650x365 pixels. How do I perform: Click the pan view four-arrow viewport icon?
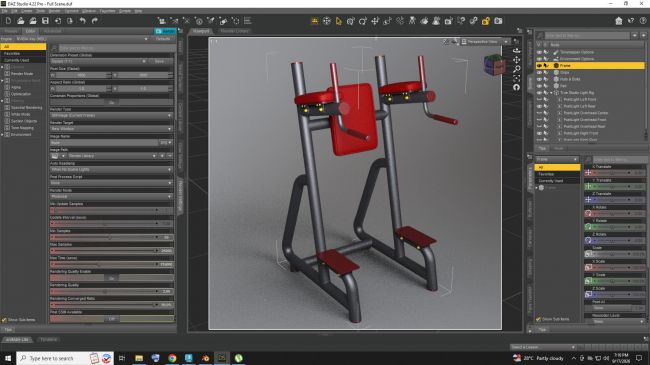[516, 60]
